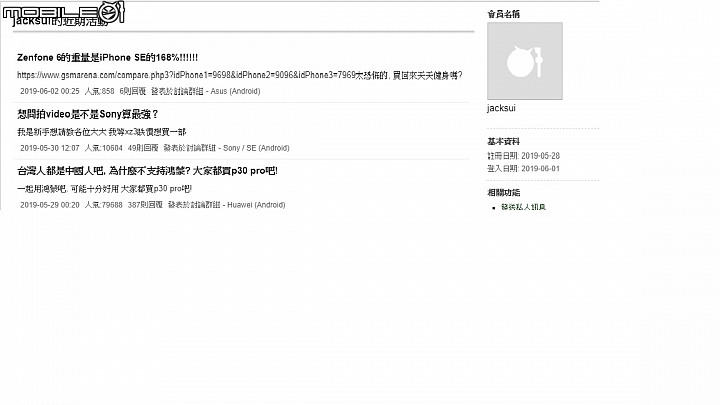The height and width of the screenshot is (405, 720).
Task: Click the 2019-06-02 00:25 post date
Action: [x=50, y=91]
